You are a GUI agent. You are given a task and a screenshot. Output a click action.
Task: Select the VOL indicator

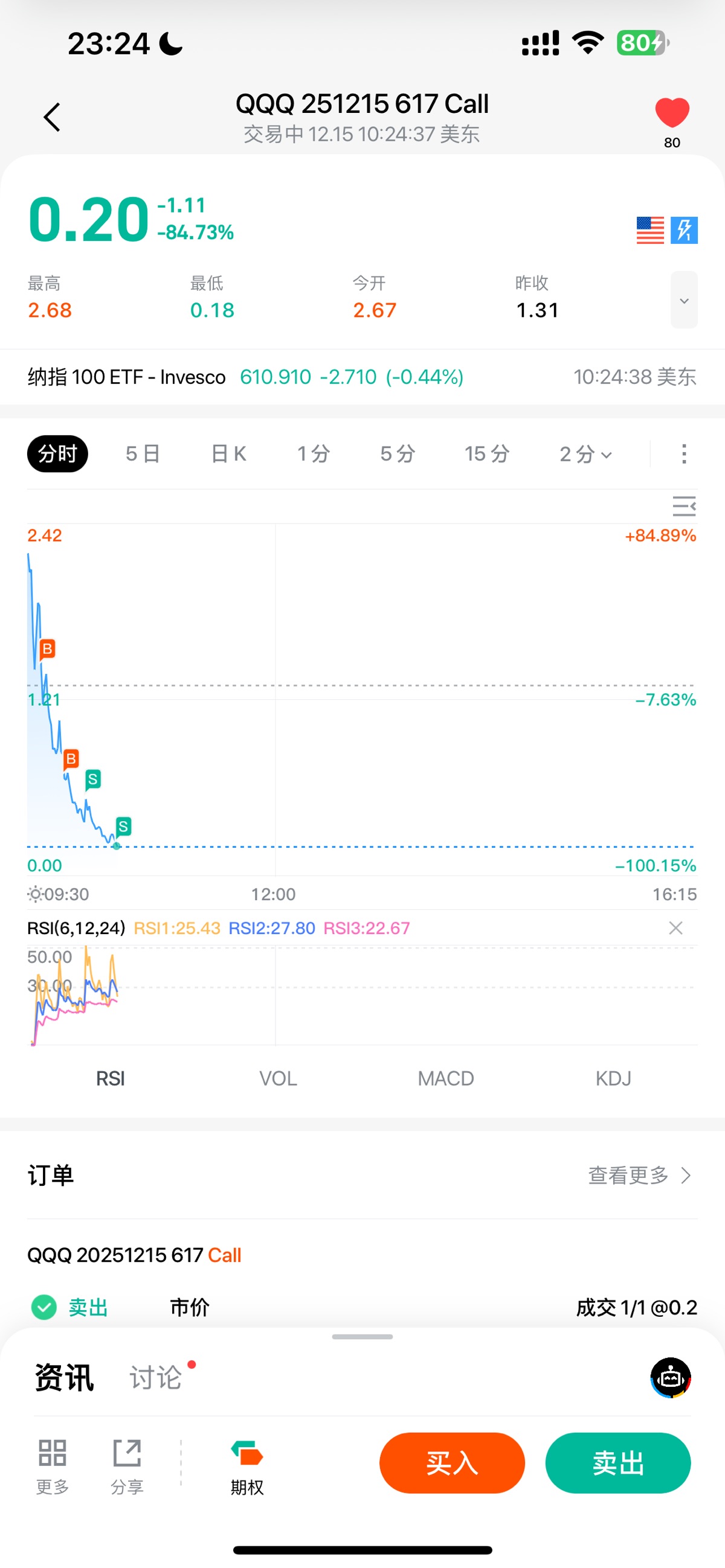[278, 1078]
